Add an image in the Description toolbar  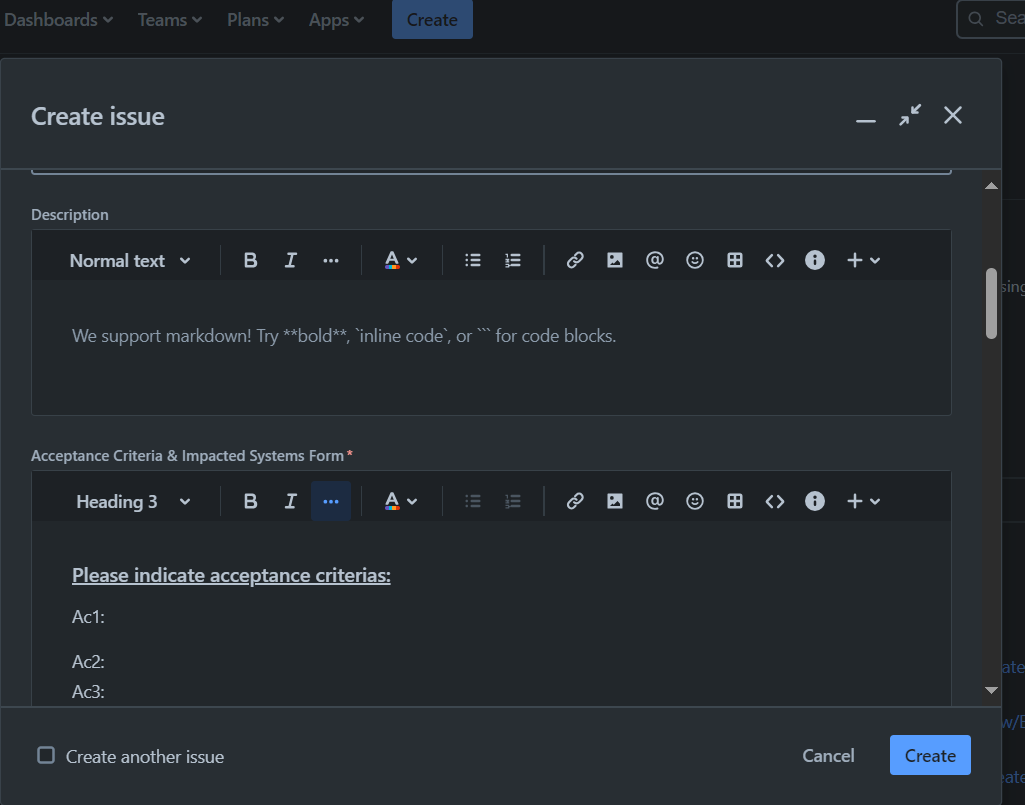pos(614,260)
